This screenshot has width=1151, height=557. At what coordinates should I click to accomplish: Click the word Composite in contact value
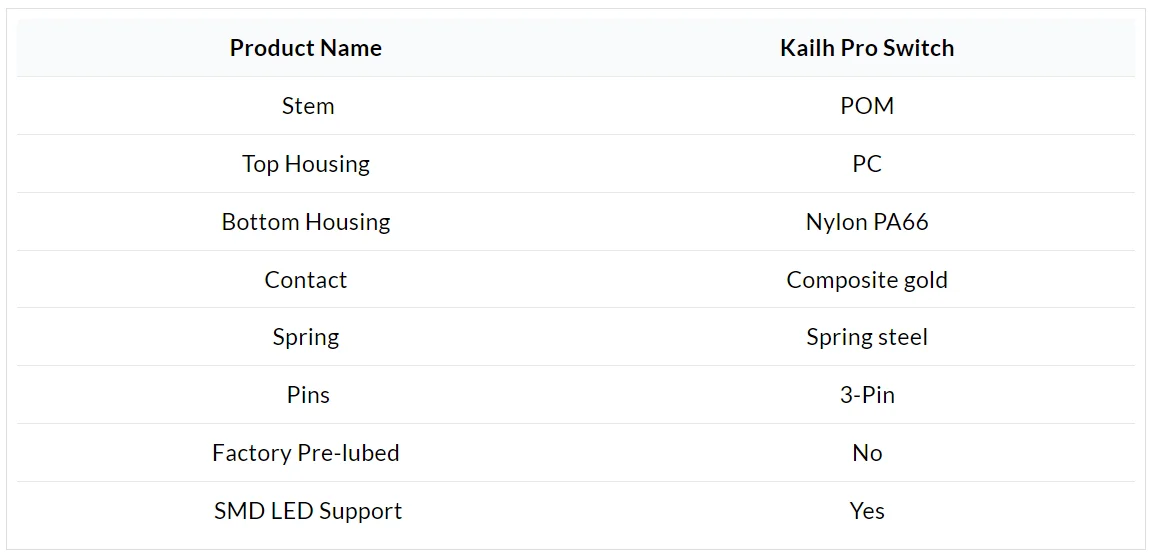(x=840, y=280)
